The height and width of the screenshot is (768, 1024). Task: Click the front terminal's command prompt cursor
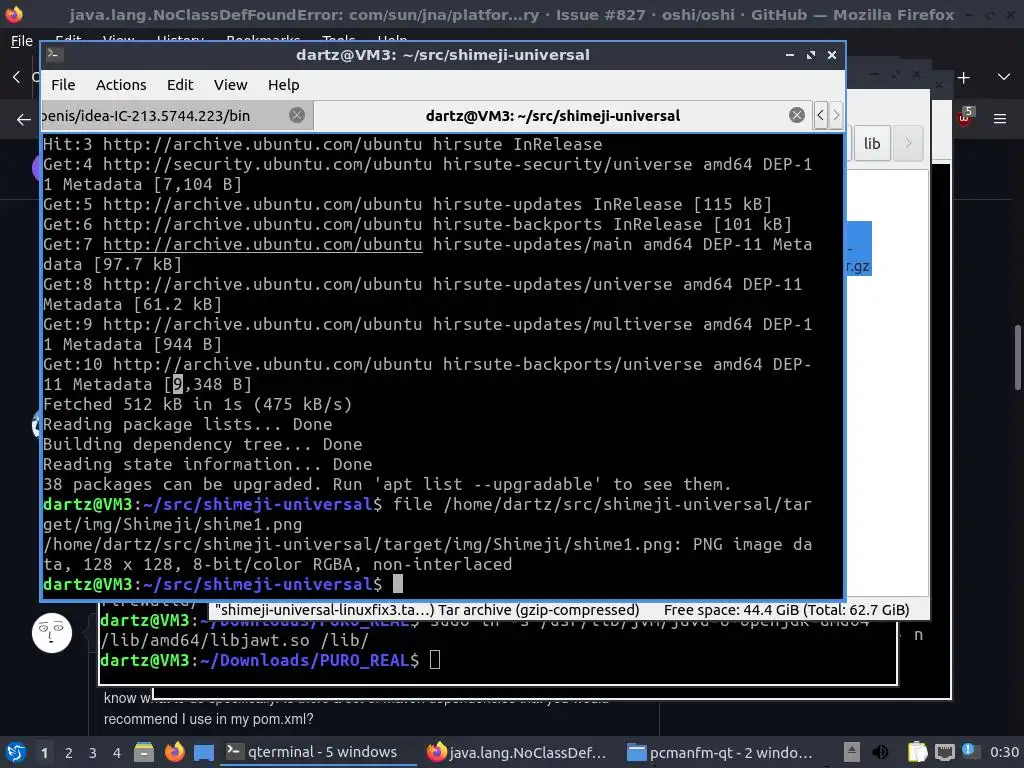[x=397, y=584]
